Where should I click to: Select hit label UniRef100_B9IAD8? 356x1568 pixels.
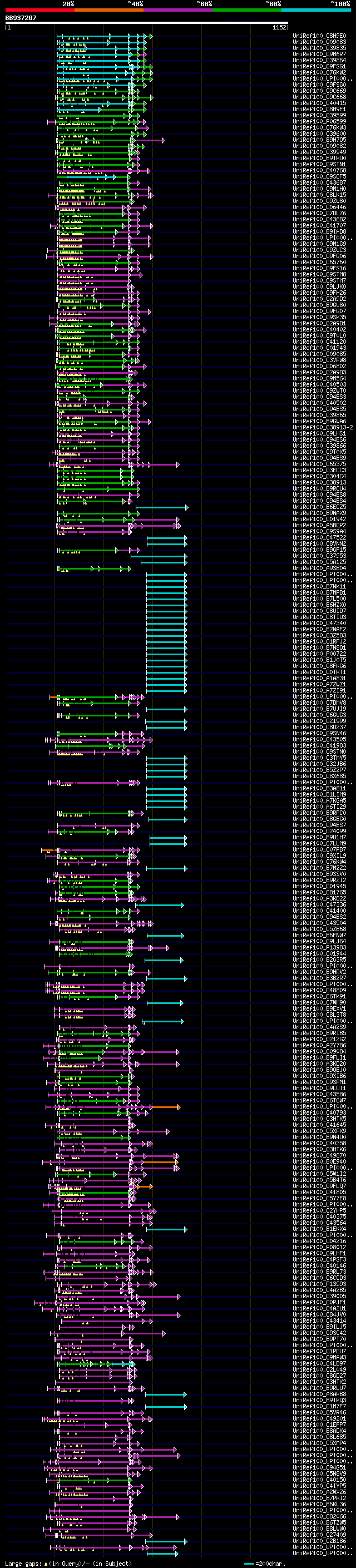pos(319,231)
